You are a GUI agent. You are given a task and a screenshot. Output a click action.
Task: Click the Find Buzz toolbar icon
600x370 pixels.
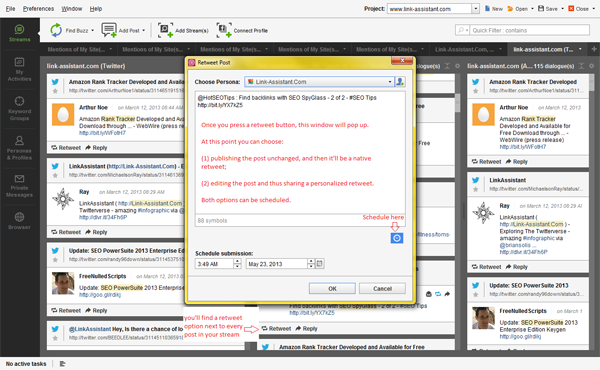tap(56, 30)
